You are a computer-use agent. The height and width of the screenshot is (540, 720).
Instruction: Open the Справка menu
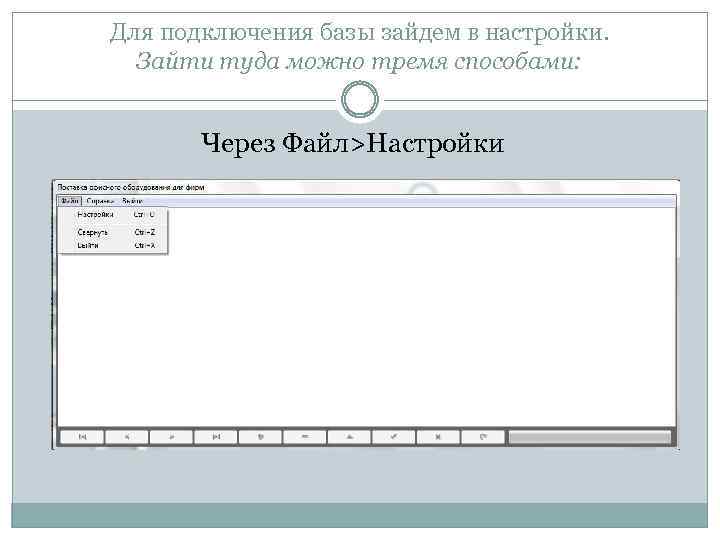tap(100, 201)
